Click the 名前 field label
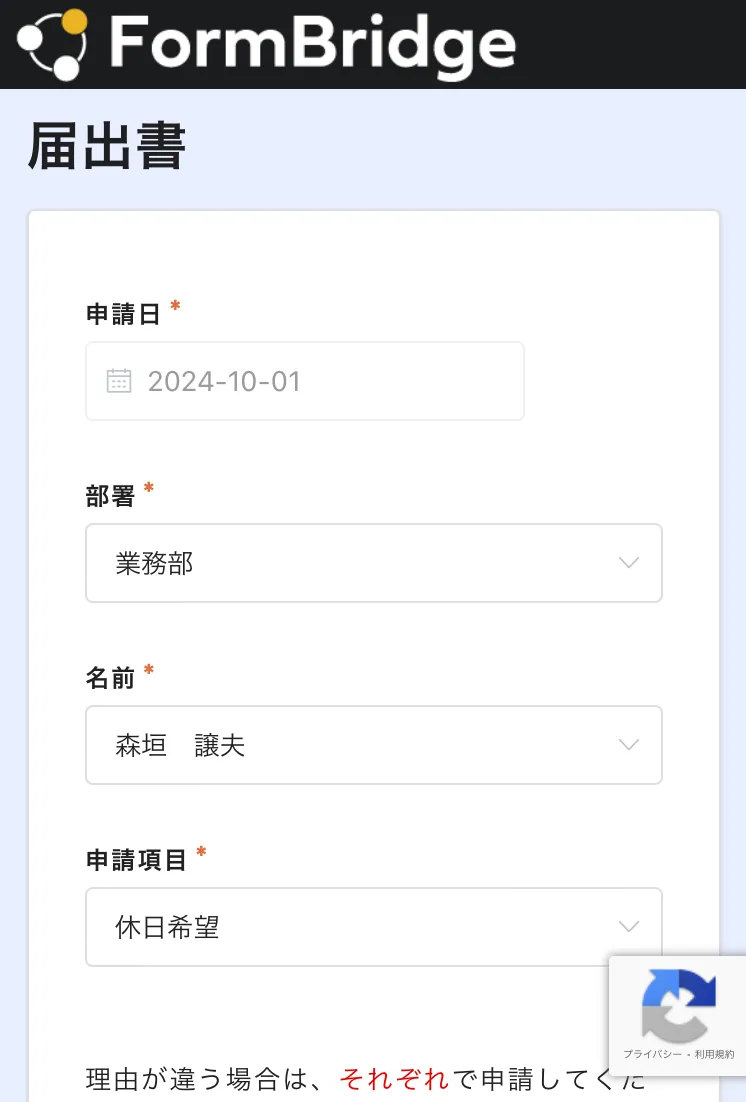The width and height of the screenshot is (746, 1102). point(110,679)
